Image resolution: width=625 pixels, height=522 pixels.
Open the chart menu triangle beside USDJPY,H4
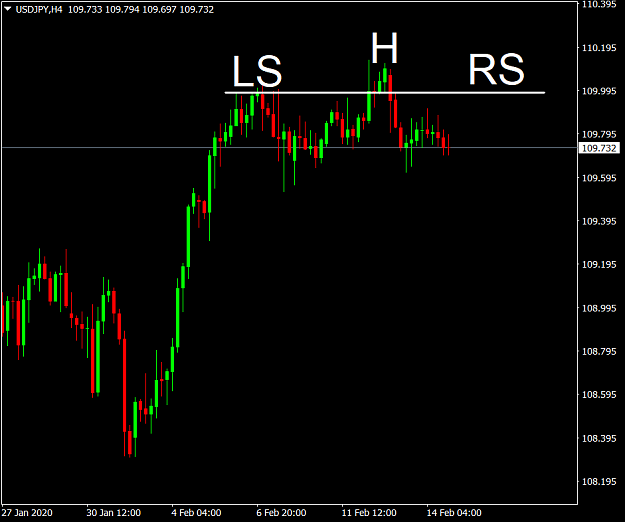click(8, 9)
